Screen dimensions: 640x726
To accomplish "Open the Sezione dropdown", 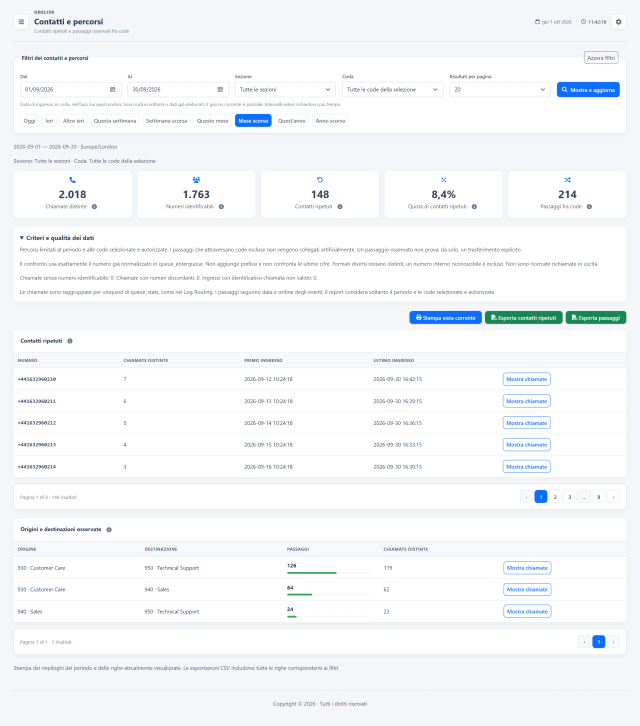I will (x=285, y=89).
